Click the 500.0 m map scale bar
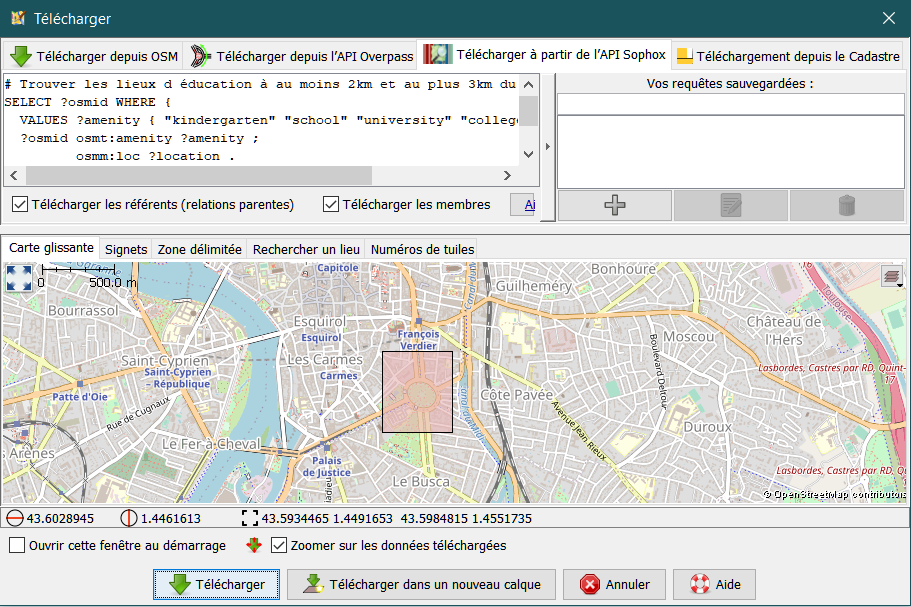The height and width of the screenshot is (607, 911). coord(78,270)
